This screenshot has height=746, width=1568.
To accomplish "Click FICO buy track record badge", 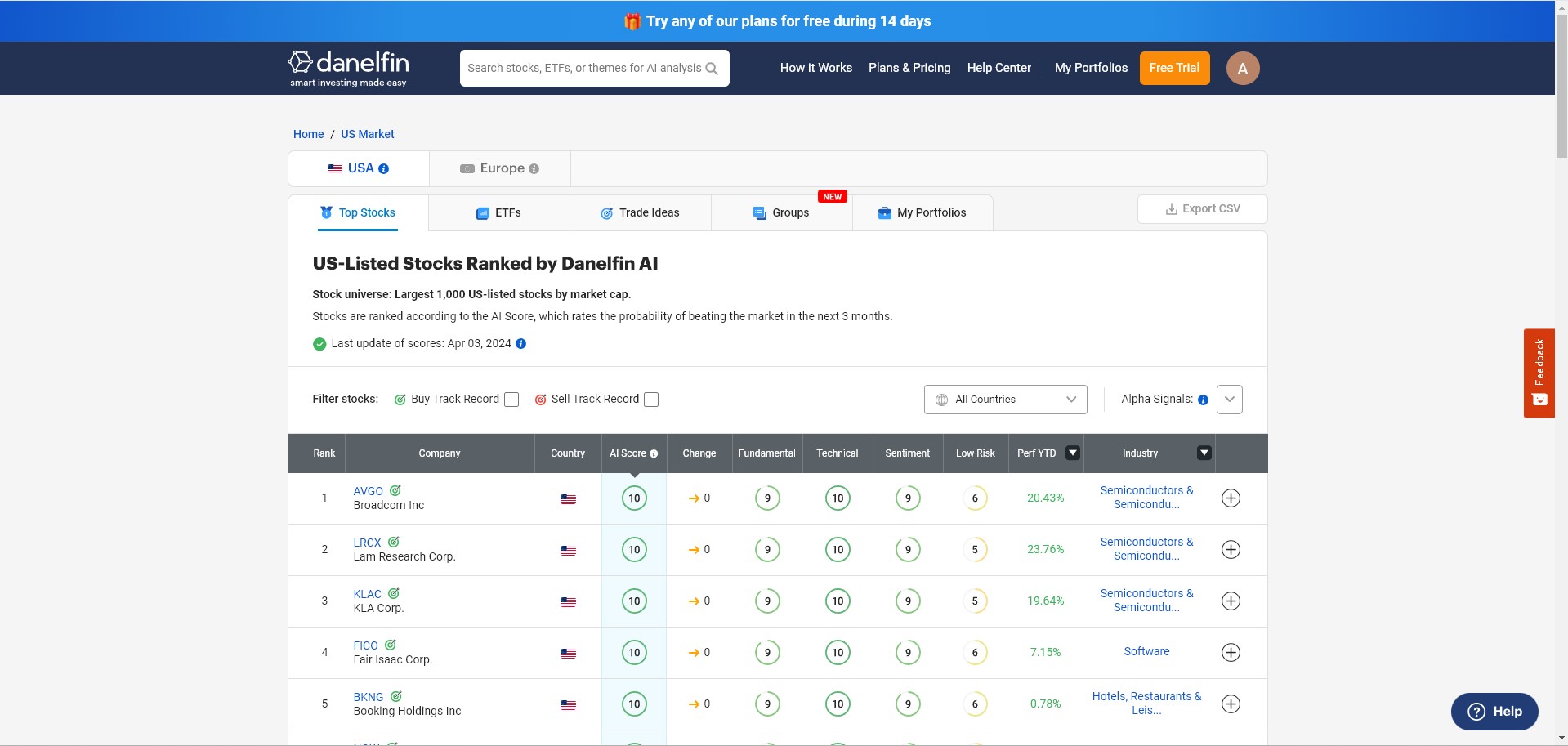I will (x=391, y=645).
